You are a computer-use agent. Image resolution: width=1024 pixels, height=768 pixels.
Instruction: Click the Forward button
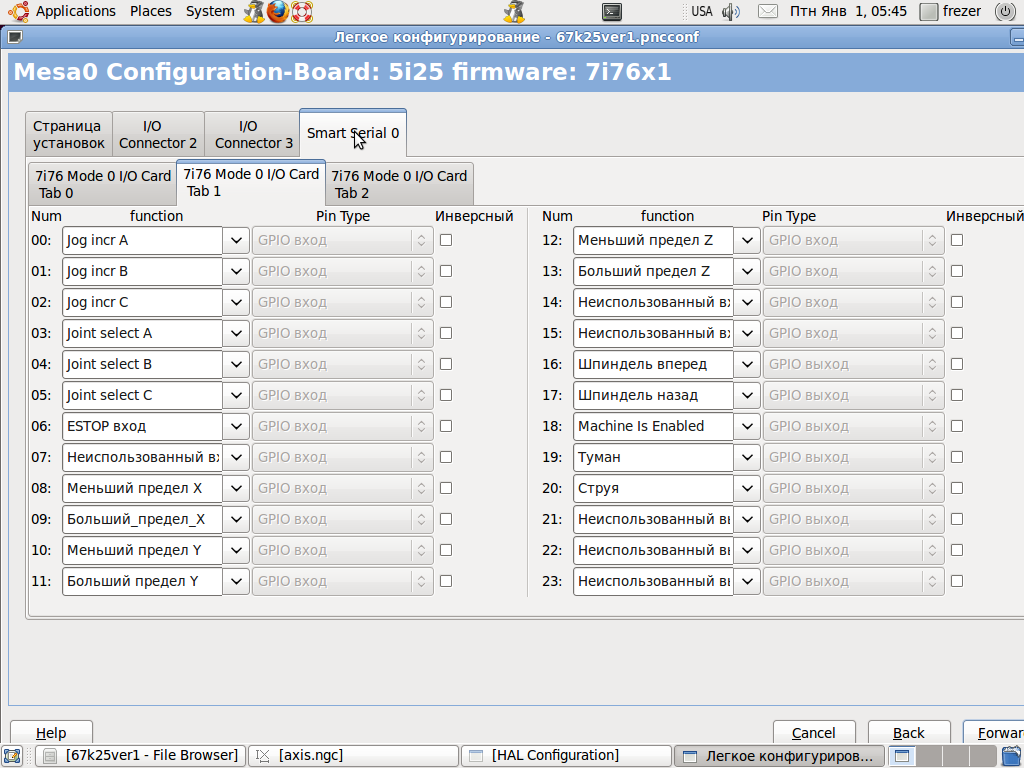point(994,733)
